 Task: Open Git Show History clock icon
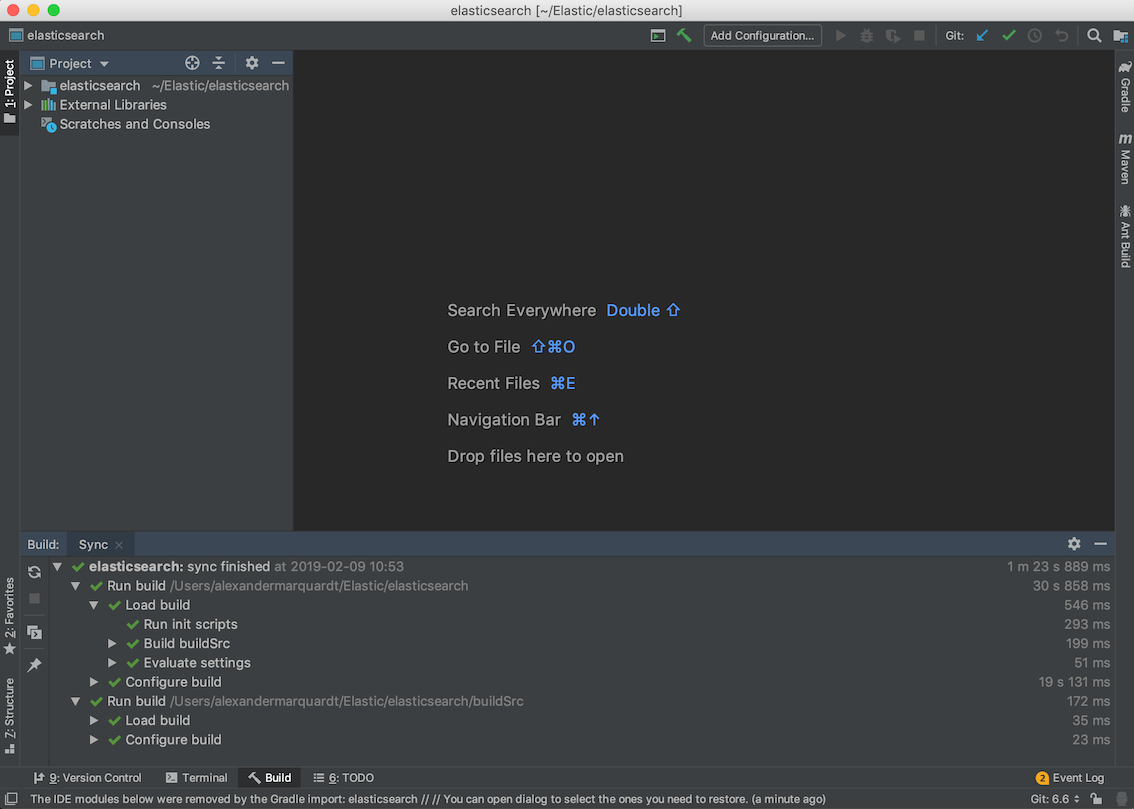coord(1035,35)
